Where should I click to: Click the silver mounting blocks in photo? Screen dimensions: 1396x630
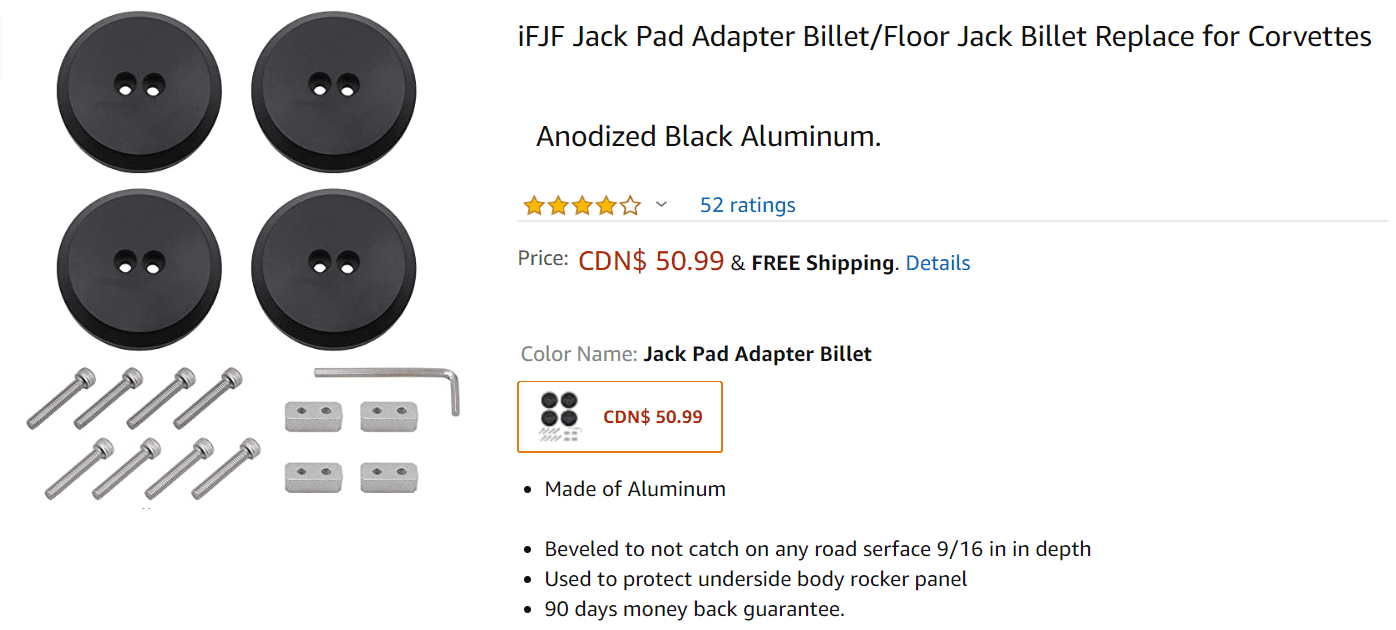[x=351, y=445]
